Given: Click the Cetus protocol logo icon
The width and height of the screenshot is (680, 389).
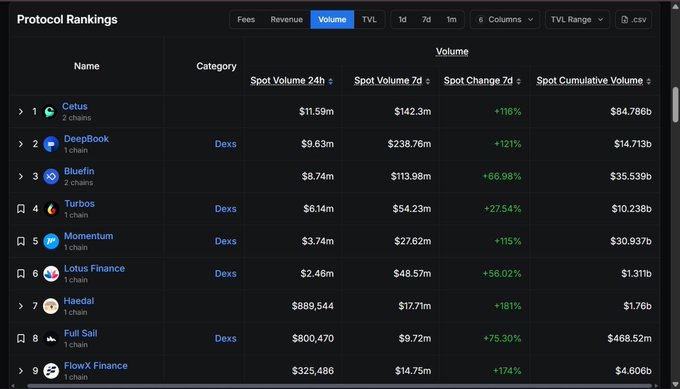Looking at the screenshot, I should 49,112.
